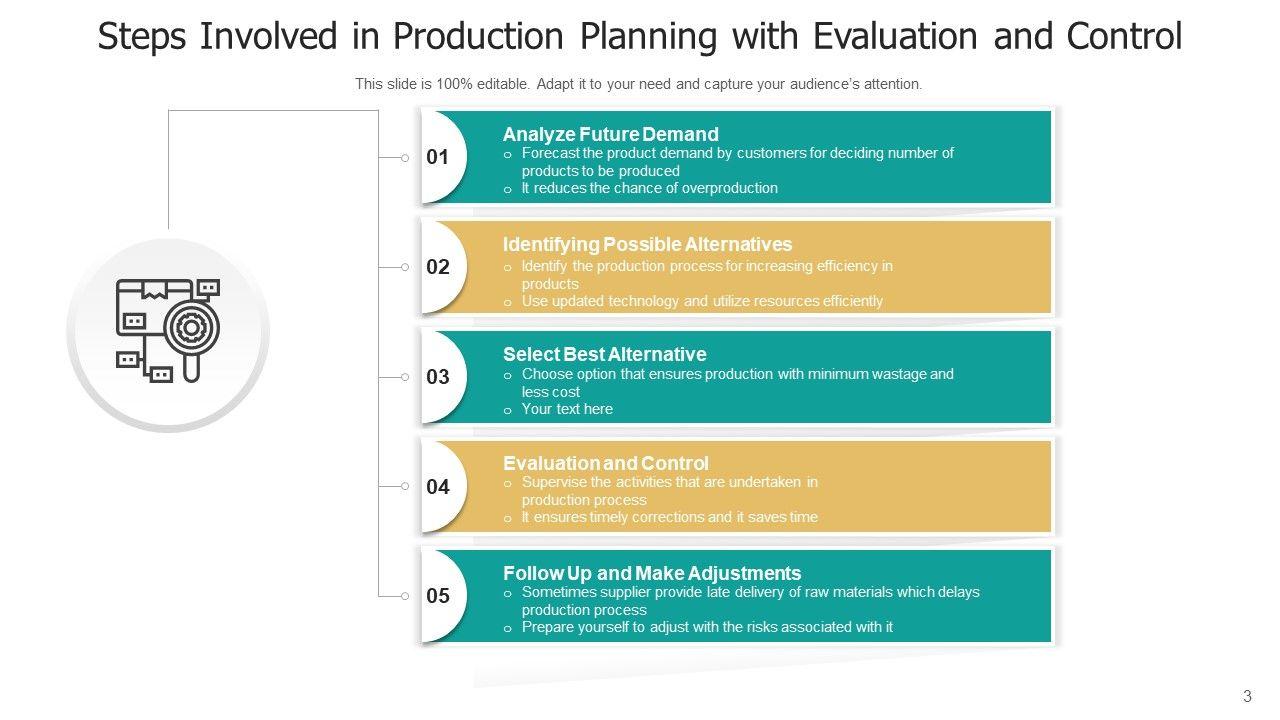Click the 'Your text here' placeholder bullet

[x=567, y=409]
